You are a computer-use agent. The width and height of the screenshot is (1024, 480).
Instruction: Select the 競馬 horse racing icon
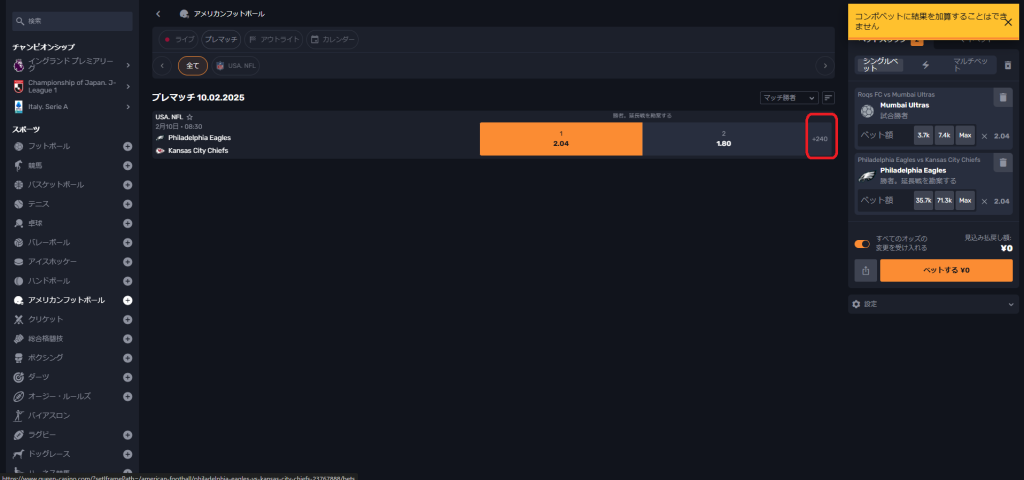coord(19,165)
